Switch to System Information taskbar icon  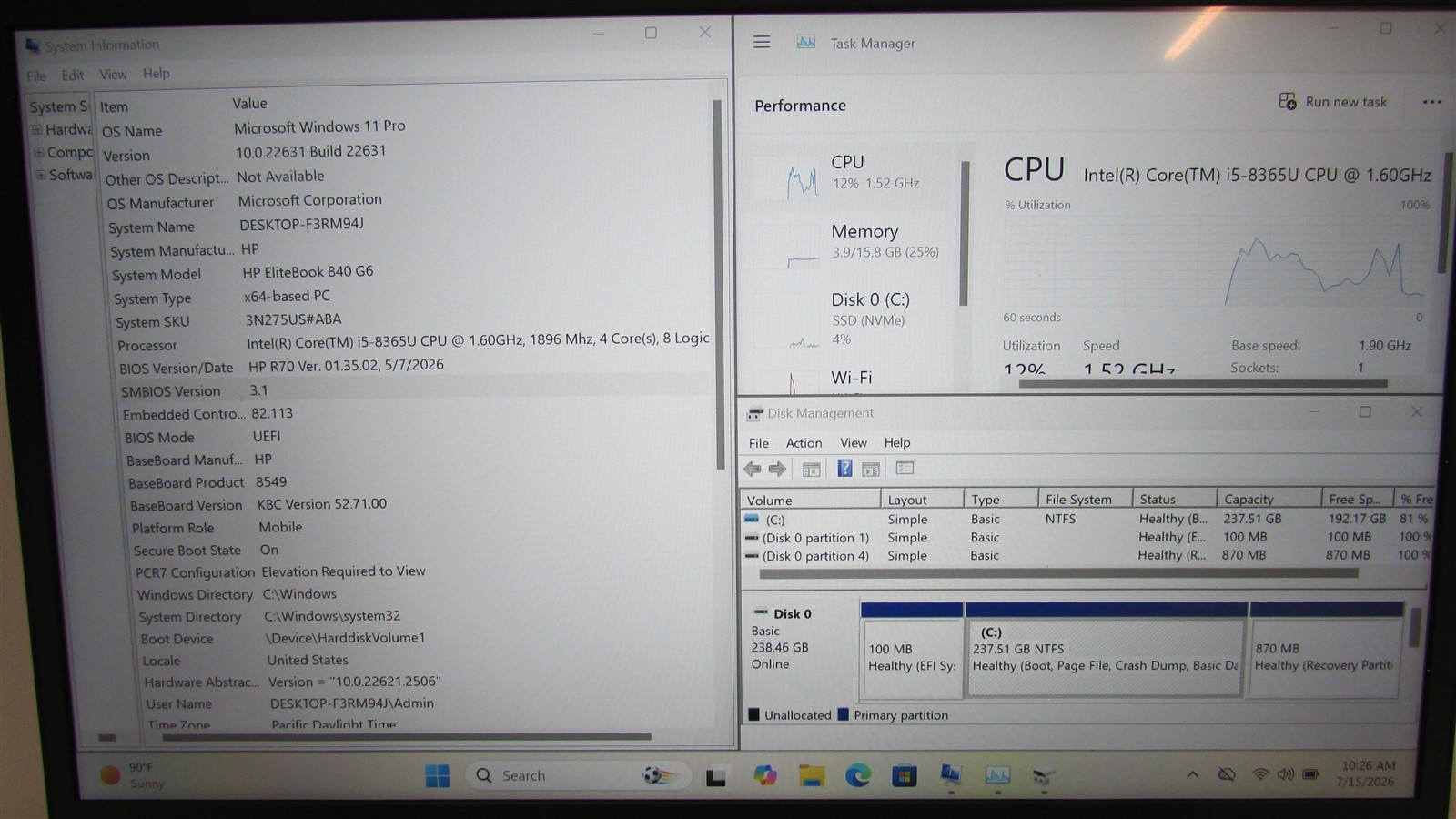[951, 774]
